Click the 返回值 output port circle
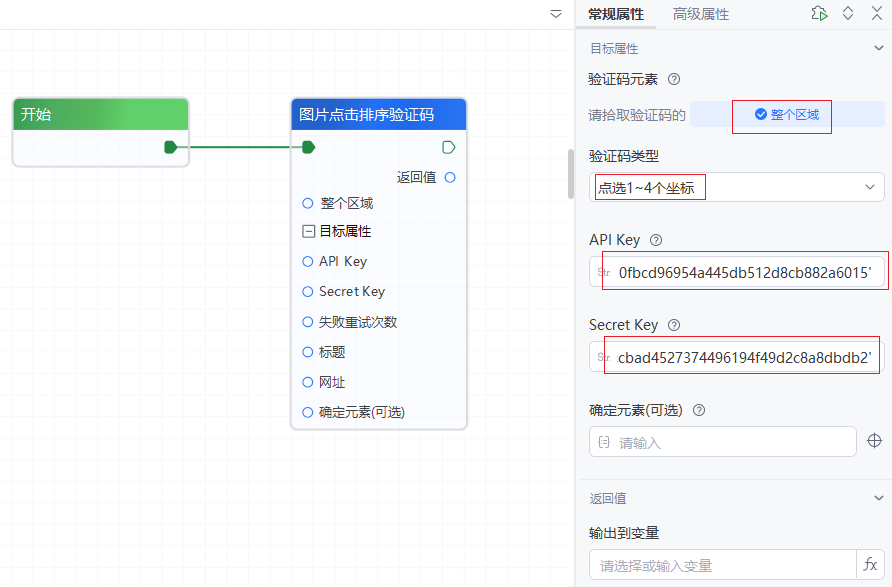 450,177
